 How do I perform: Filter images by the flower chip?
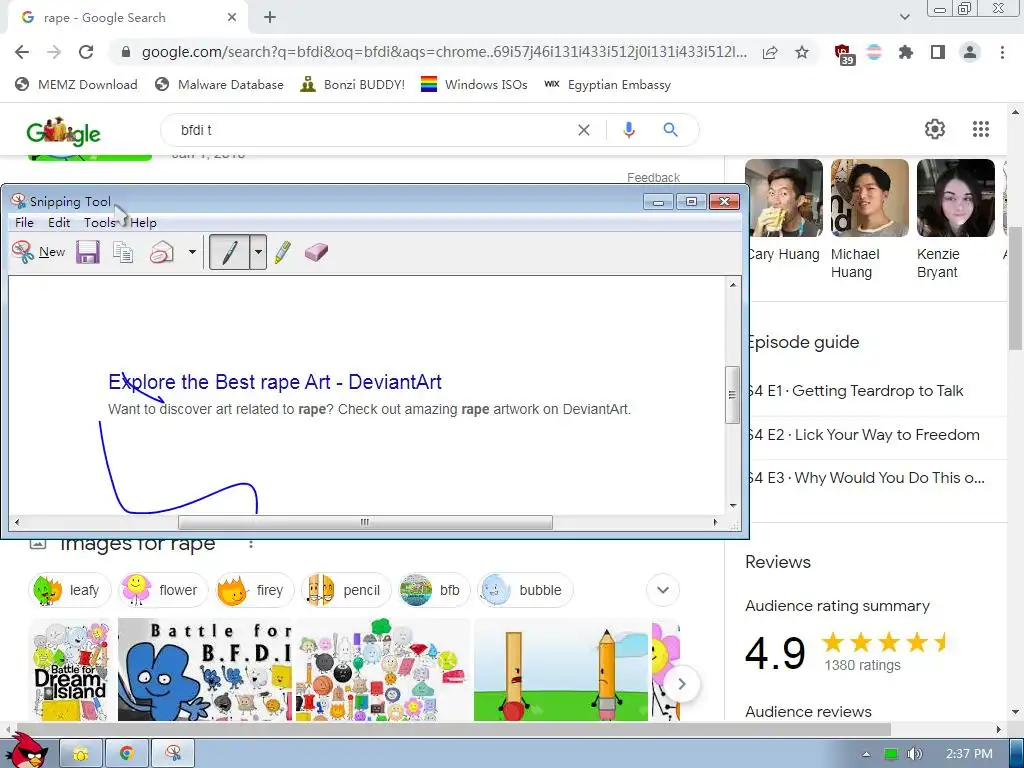coord(163,590)
